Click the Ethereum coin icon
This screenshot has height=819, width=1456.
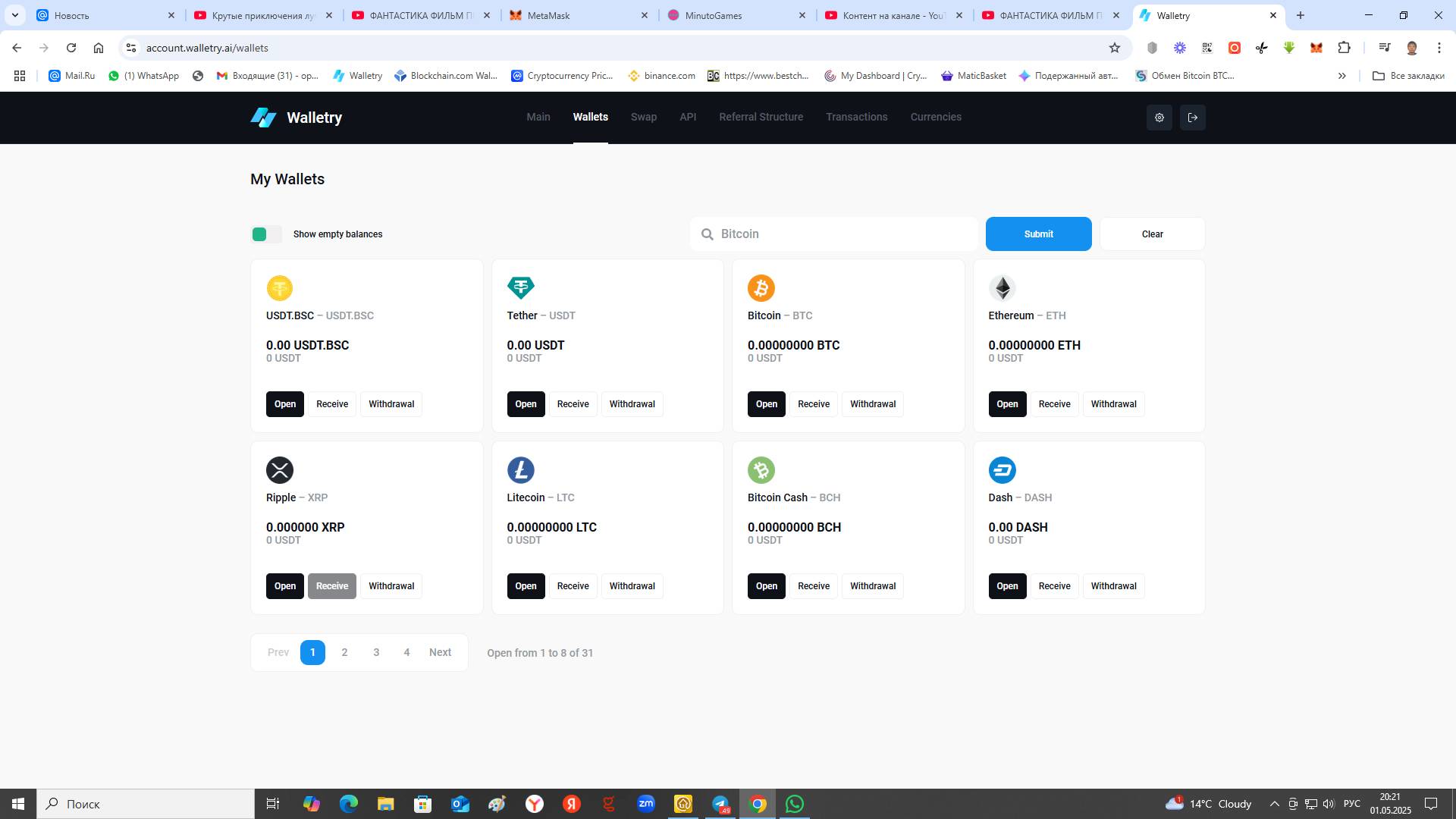click(1003, 288)
